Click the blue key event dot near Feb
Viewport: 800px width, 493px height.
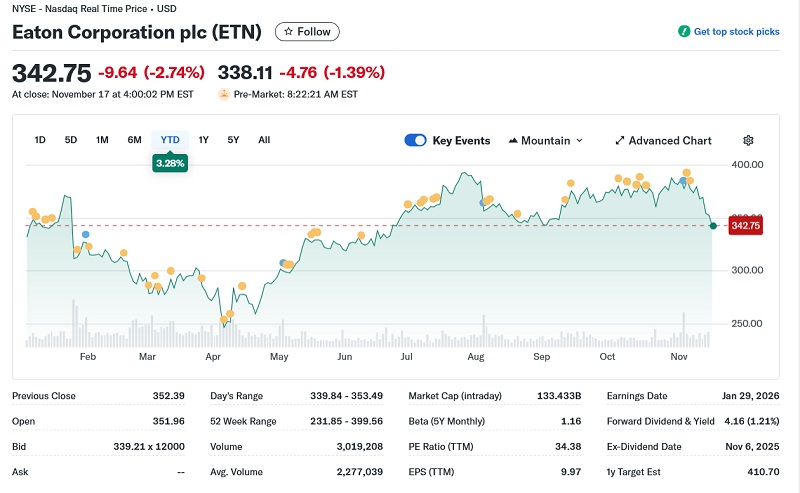(86, 234)
